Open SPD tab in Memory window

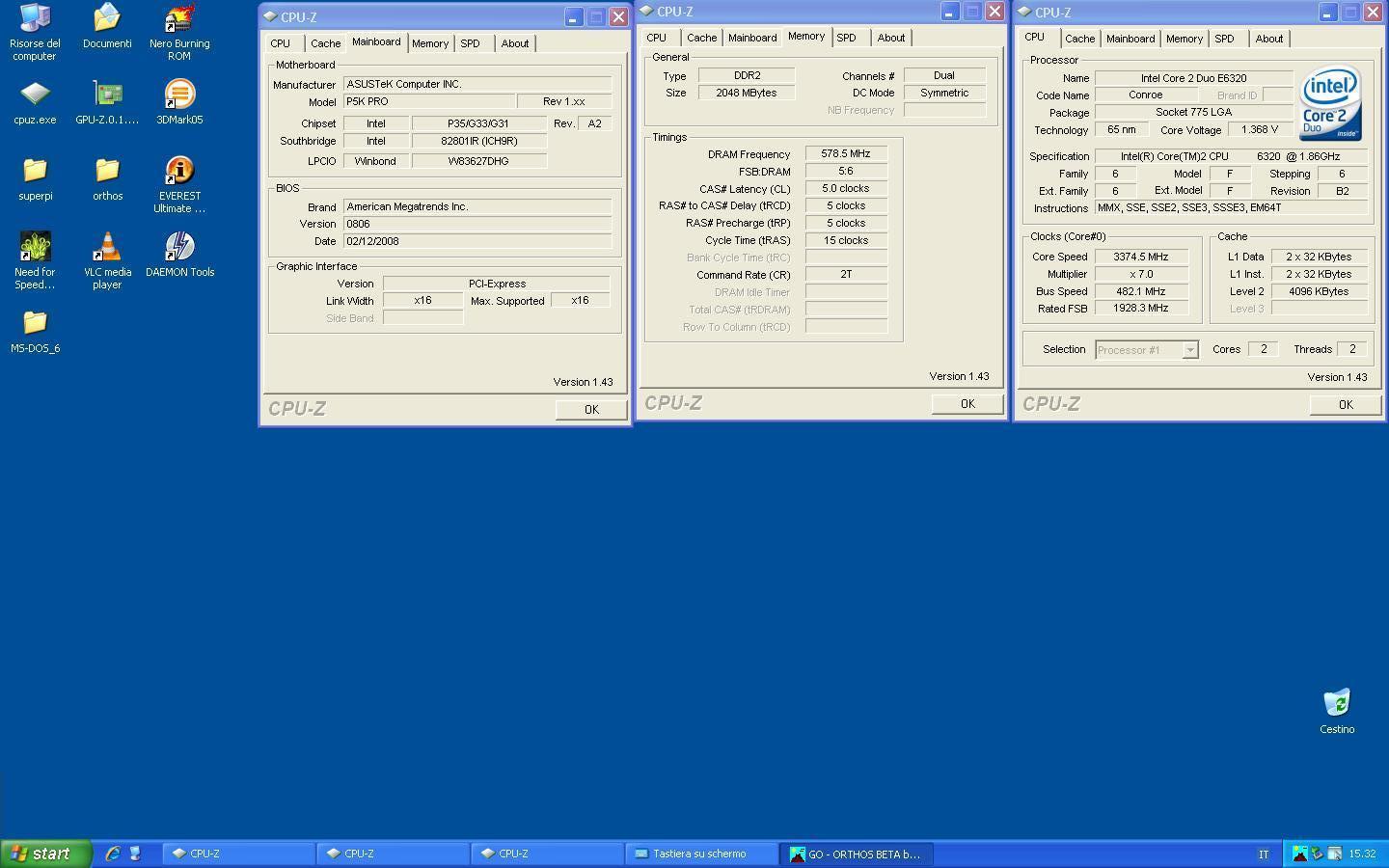coord(846,38)
